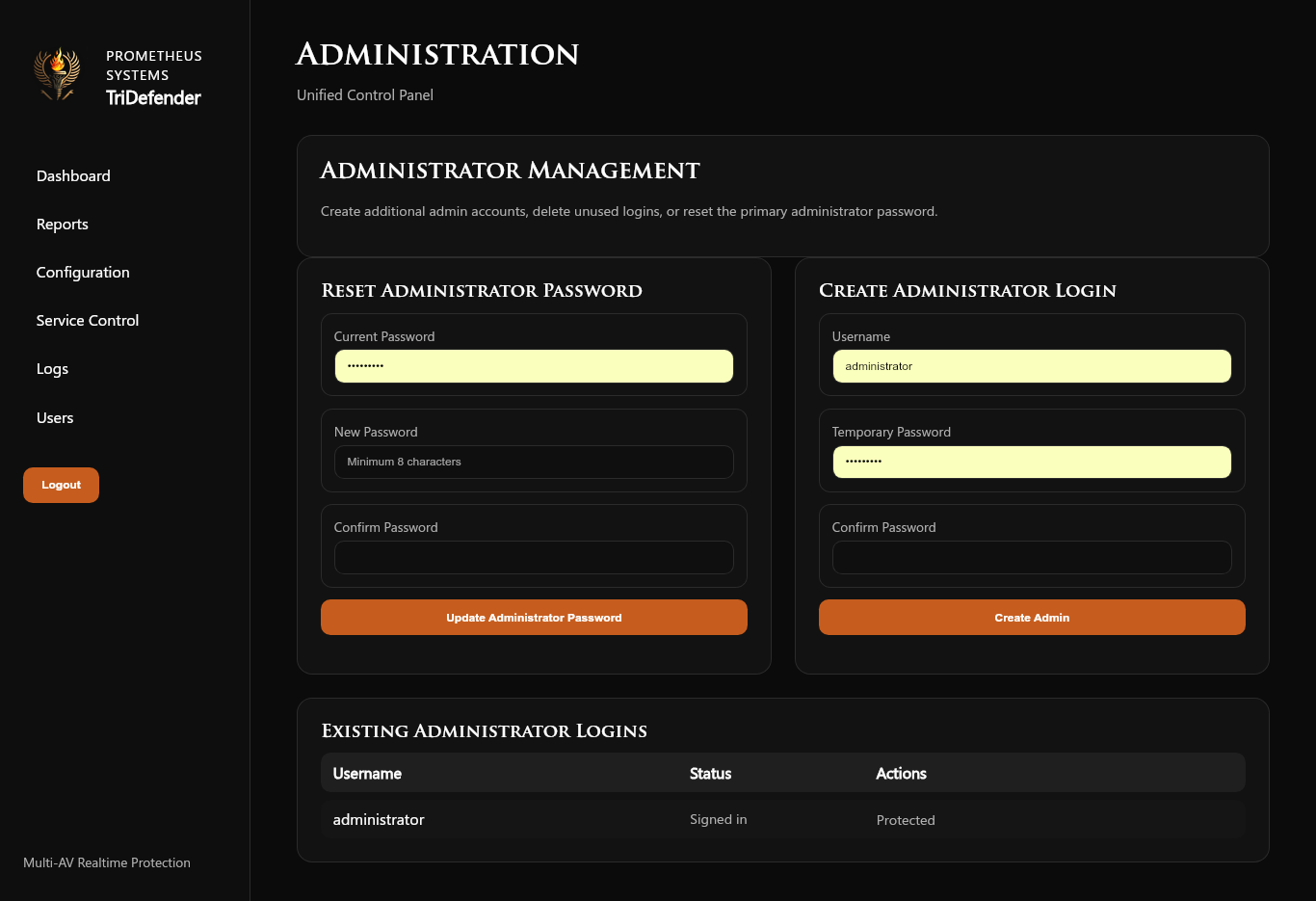
Task: Click the Username column header
Action: [x=367, y=774]
